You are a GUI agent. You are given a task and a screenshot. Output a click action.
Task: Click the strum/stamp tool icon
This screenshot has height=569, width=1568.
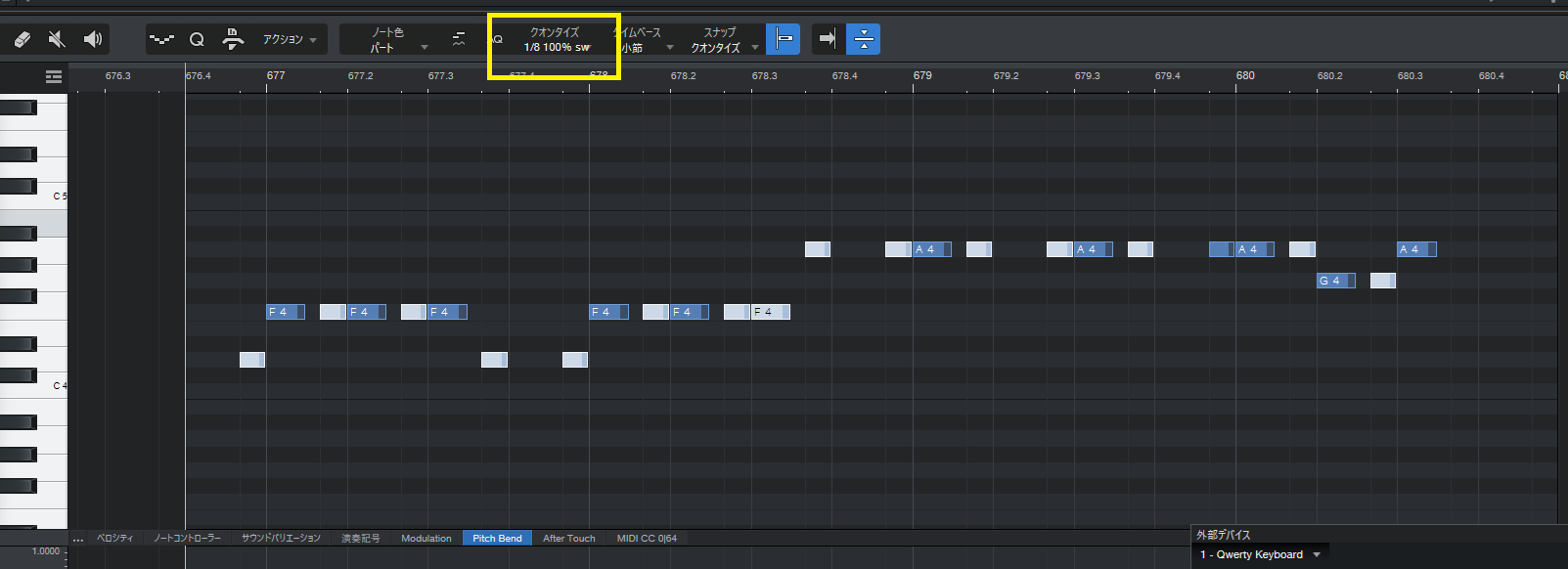(x=233, y=39)
